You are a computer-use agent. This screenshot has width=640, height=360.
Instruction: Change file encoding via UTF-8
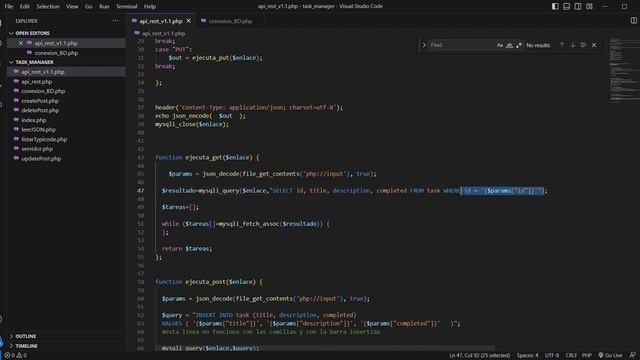coord(552,356)
